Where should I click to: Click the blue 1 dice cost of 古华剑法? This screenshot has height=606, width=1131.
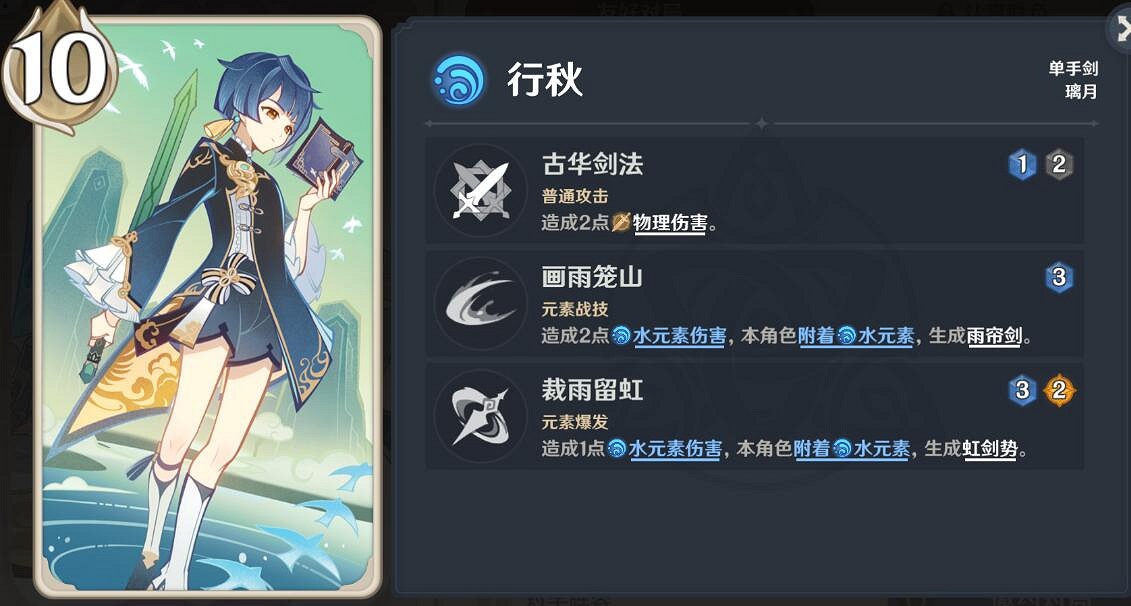(x=1022, y=165)
